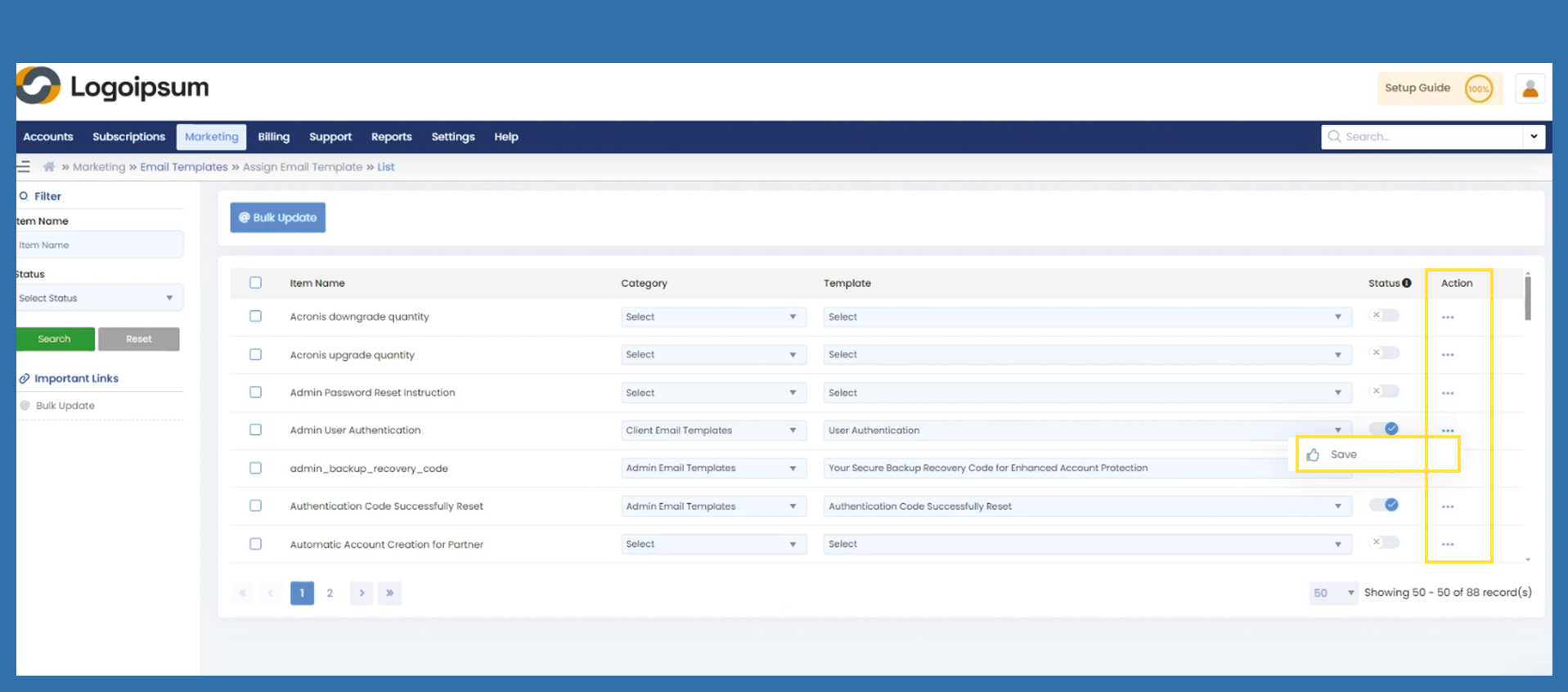The height and width of the screenshot is (692, 1568).
Task: Jump to last page double-arrow icon
Action: tap(389, 593)
